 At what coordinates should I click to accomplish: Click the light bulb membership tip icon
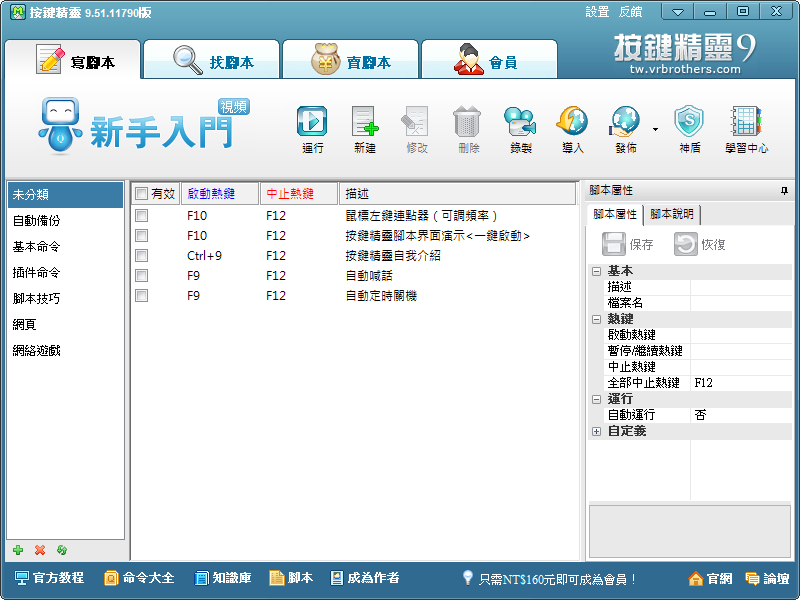click(467, 578)
